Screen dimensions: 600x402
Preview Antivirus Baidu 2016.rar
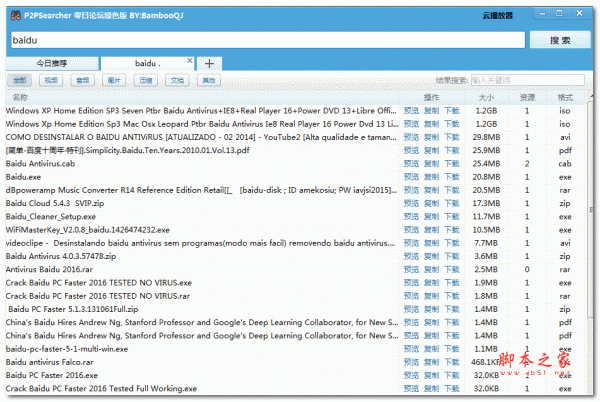(x=411, y=269)
